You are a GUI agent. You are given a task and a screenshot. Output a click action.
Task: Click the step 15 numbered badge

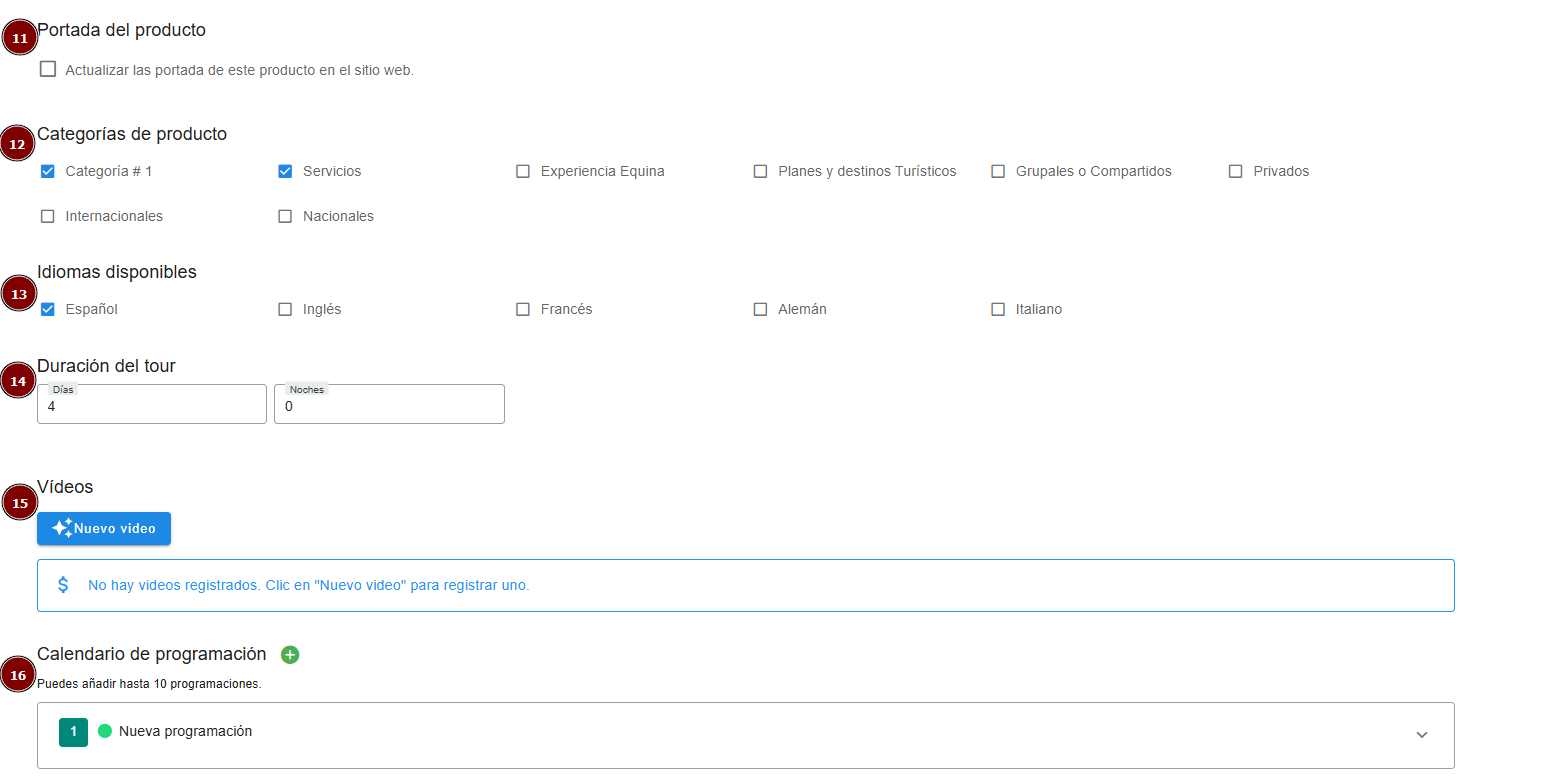[x=19, y=503]
